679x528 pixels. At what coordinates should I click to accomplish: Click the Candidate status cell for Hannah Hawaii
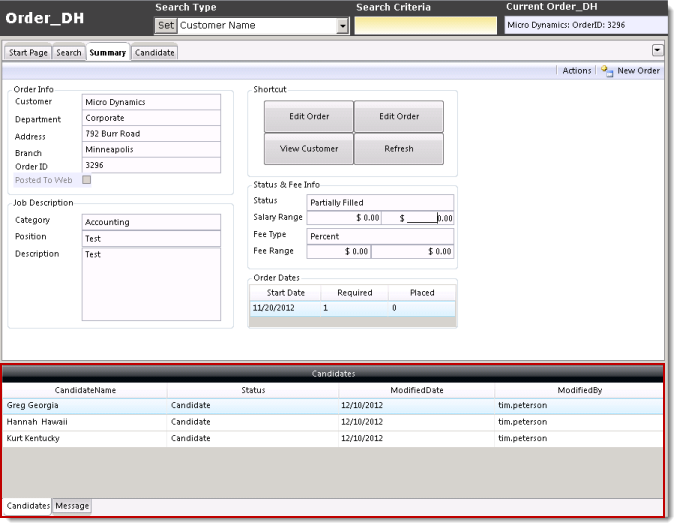coord(253,422)
